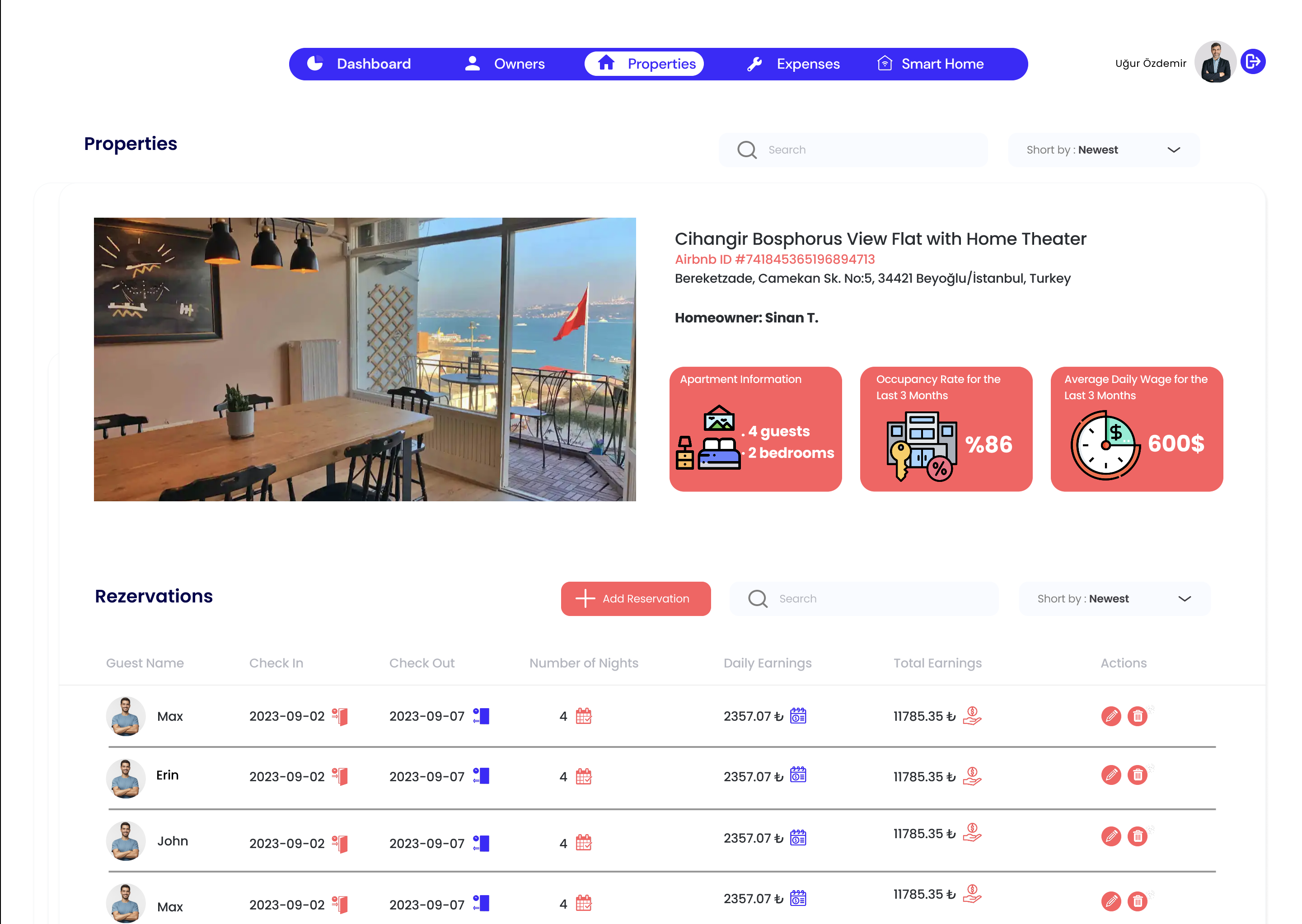Image resolution: width=1302 pixels, height=924 pixels.
Task: Click the Homeowner: Sinan T. text
Action: click(x=746, y=317)
